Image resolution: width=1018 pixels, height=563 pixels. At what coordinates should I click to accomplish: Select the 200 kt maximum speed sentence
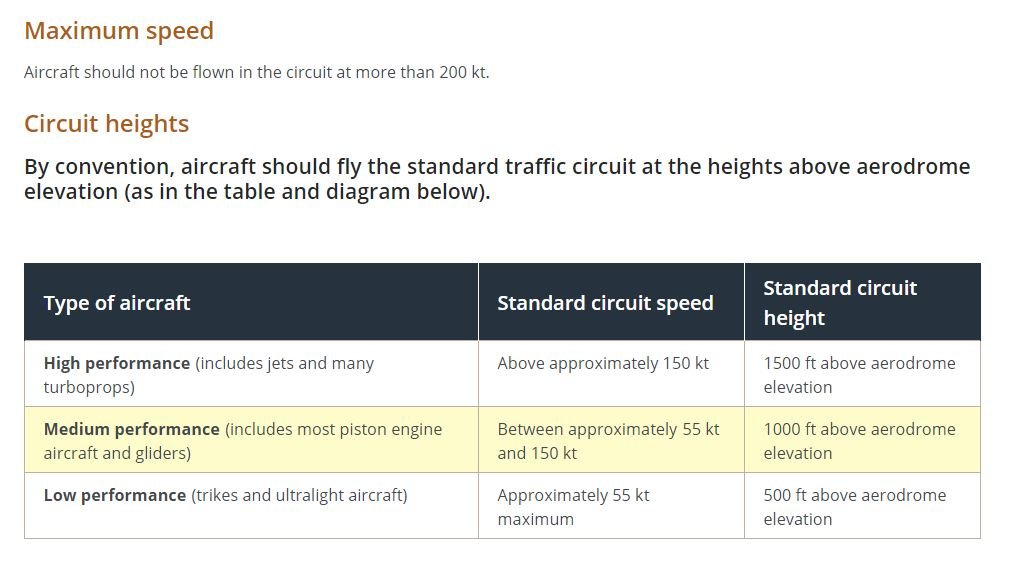click(256, 72)
